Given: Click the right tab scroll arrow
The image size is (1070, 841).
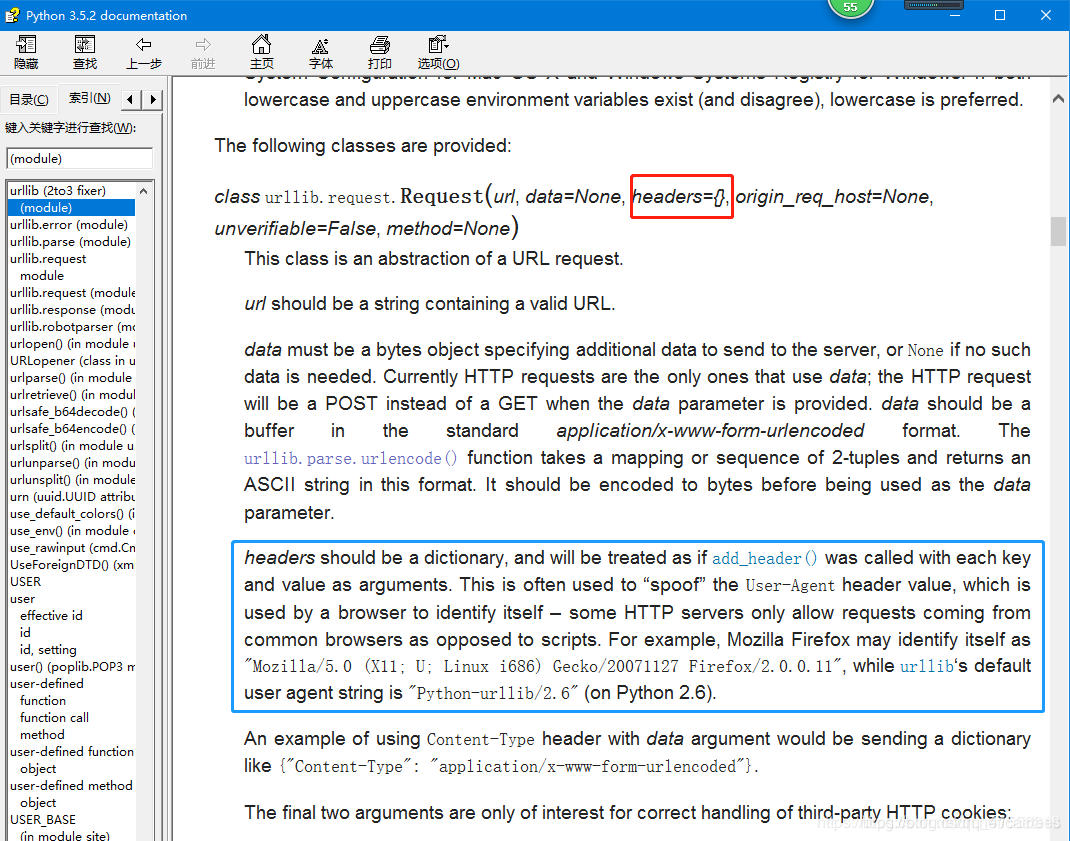Looking at the screenshot, I should 153,100.
